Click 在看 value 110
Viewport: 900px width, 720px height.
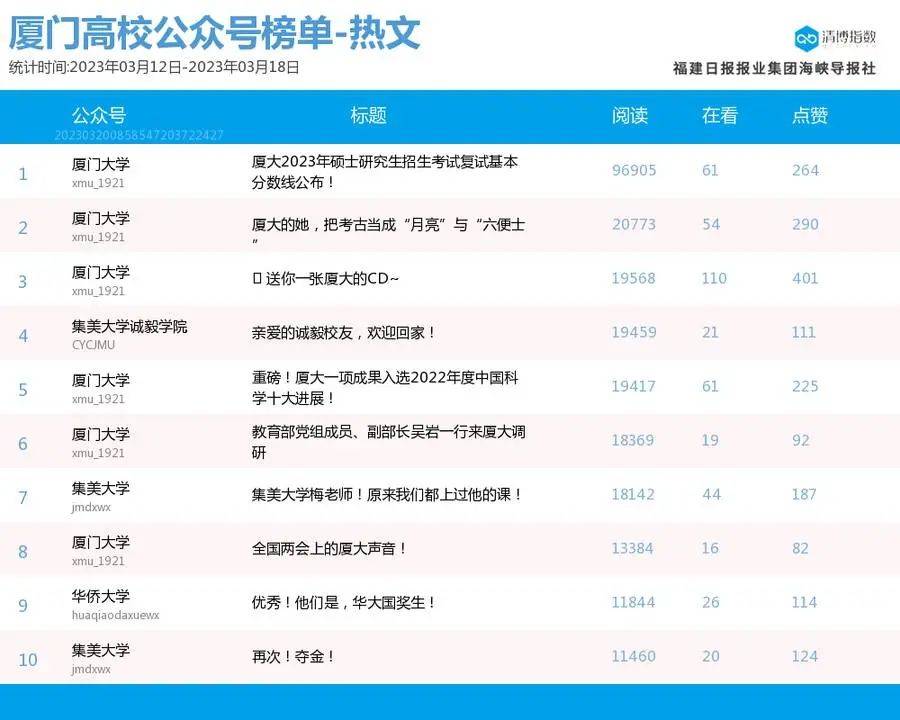(x=714, y=278)
